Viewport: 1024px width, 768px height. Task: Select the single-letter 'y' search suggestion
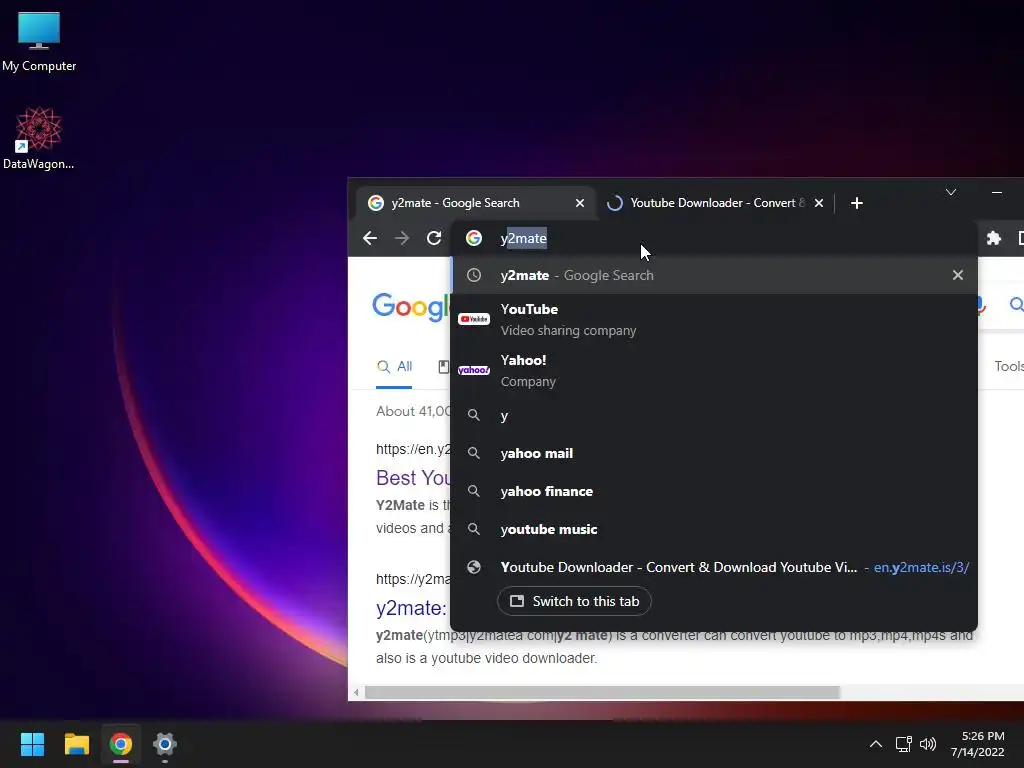point(714,415)
